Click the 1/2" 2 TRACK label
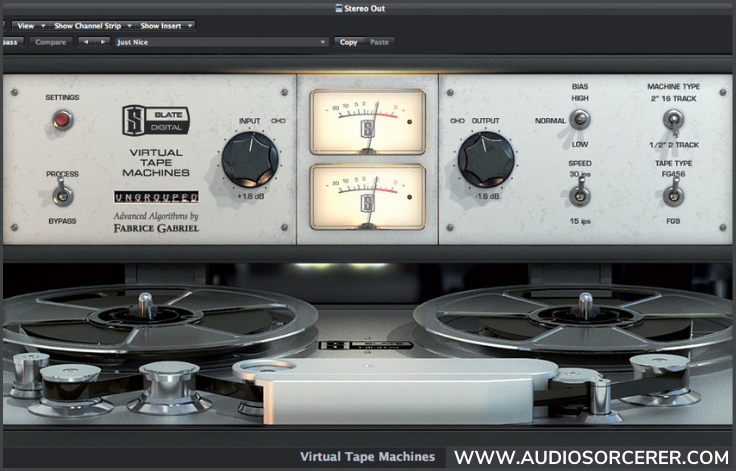Viewport: 736px width, 471px height. pyautogui.click(x=674, y=145)
